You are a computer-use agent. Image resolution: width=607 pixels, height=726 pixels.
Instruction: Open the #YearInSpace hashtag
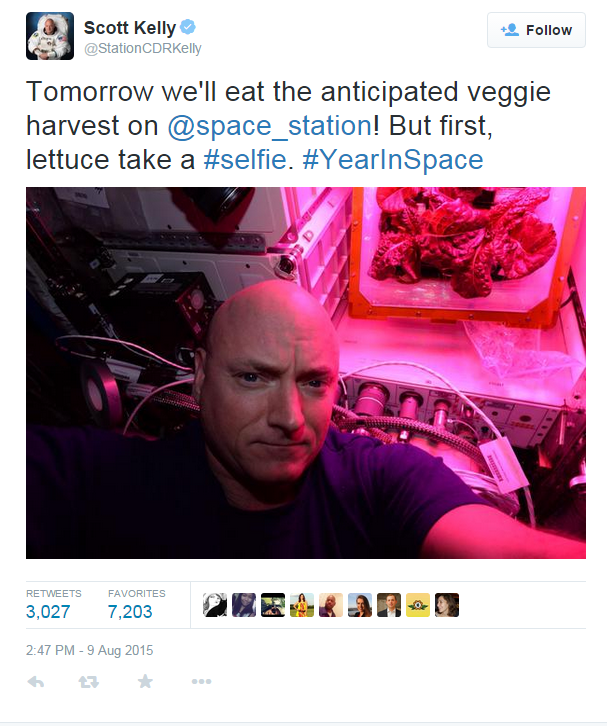(393, 160)
